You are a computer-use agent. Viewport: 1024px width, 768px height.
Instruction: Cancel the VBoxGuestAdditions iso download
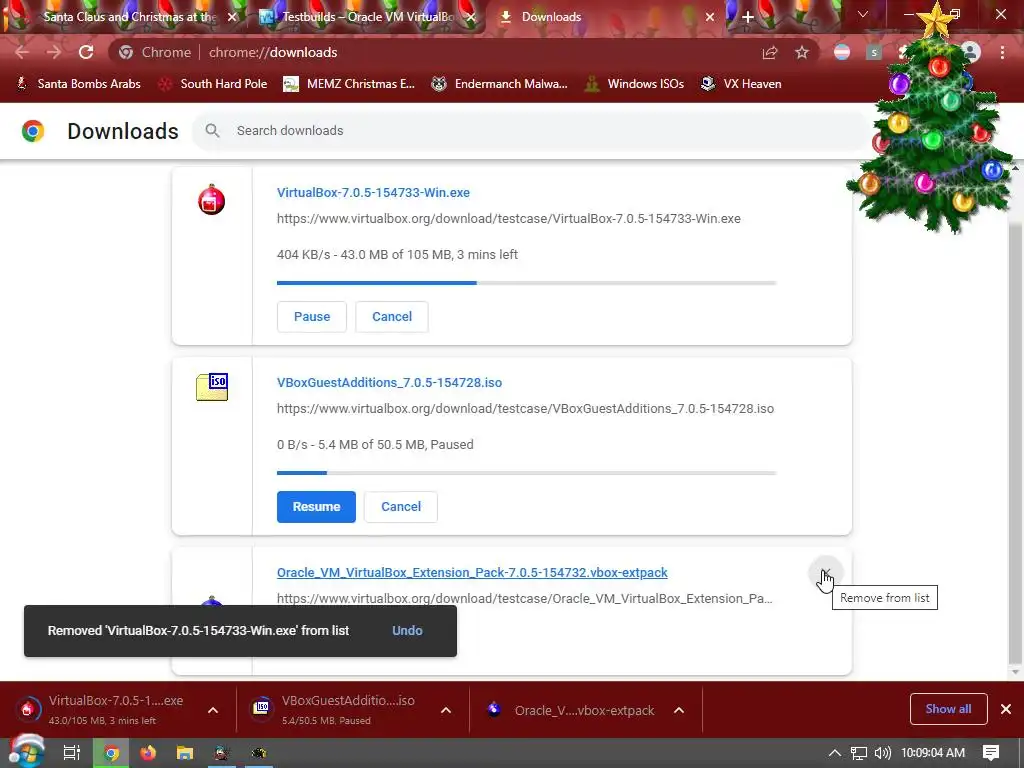point(401,507)
